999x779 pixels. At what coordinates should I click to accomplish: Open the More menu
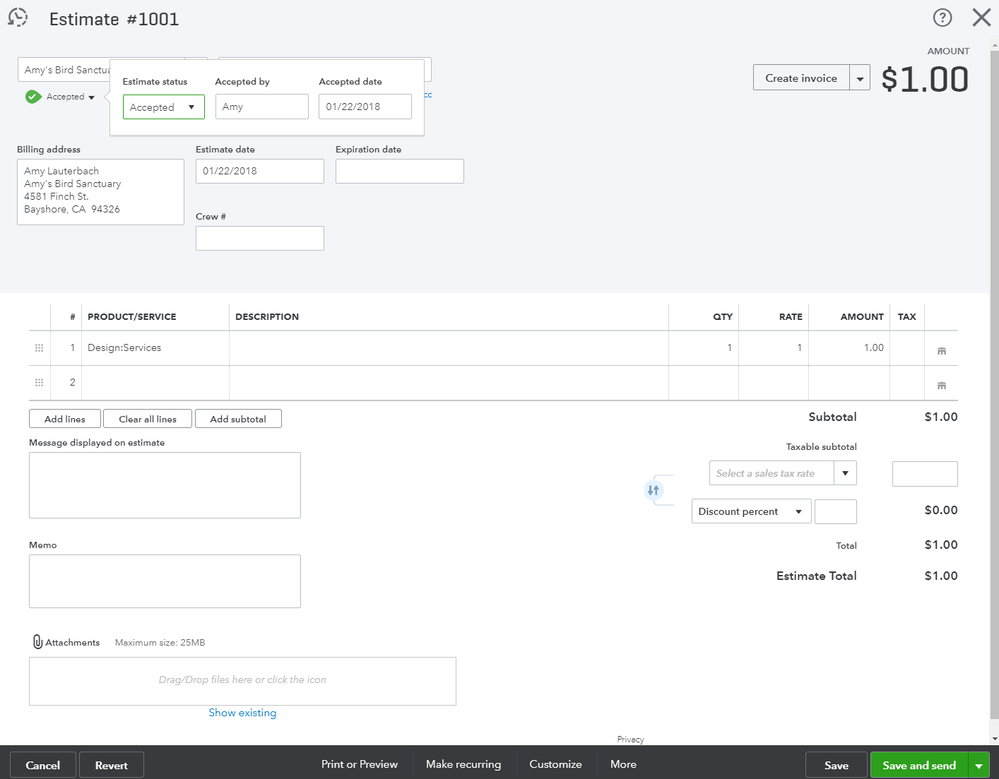(x=622, y=764)
